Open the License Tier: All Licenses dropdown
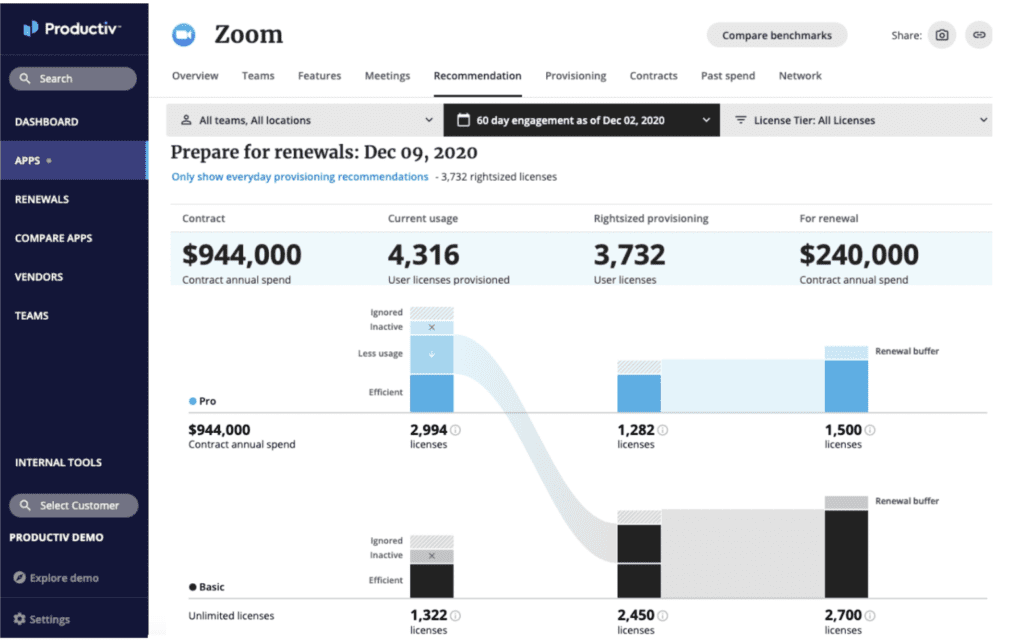Screen dimensions: 1024x641 click(856, 120)
